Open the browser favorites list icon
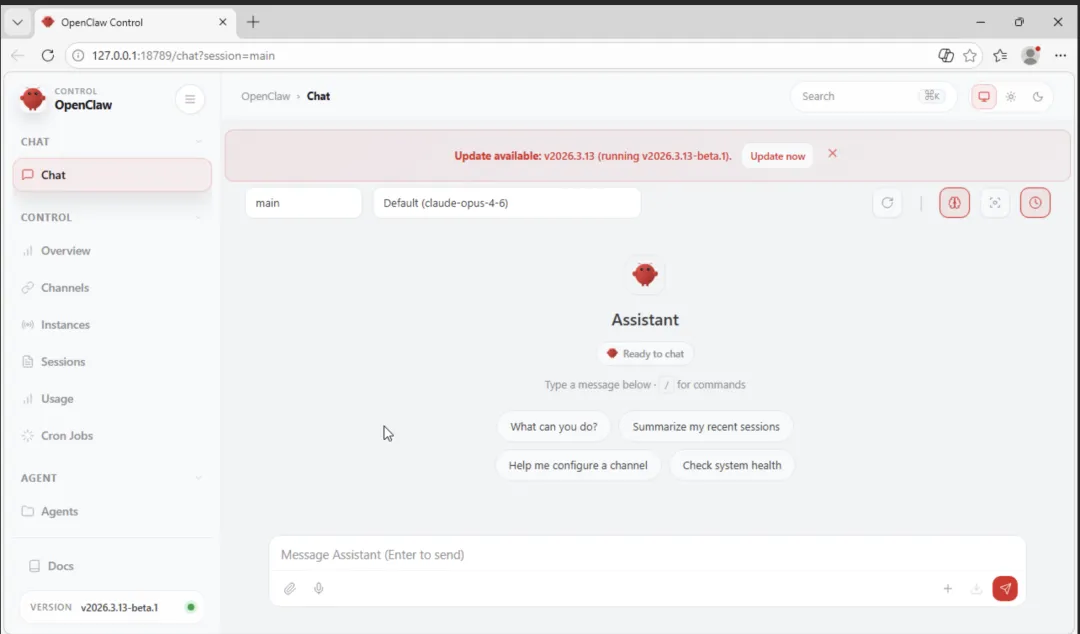 click(1000, 56)
